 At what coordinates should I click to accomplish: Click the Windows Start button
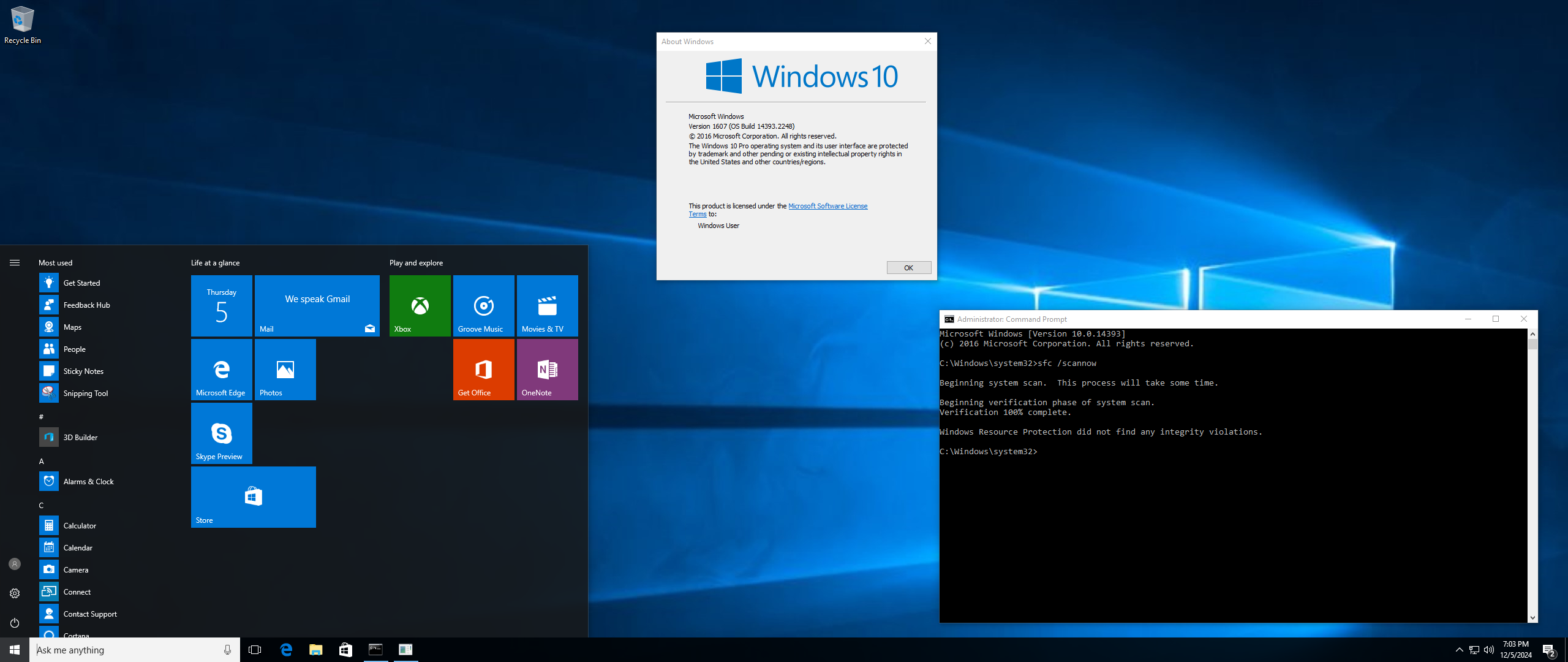point(15,650)
